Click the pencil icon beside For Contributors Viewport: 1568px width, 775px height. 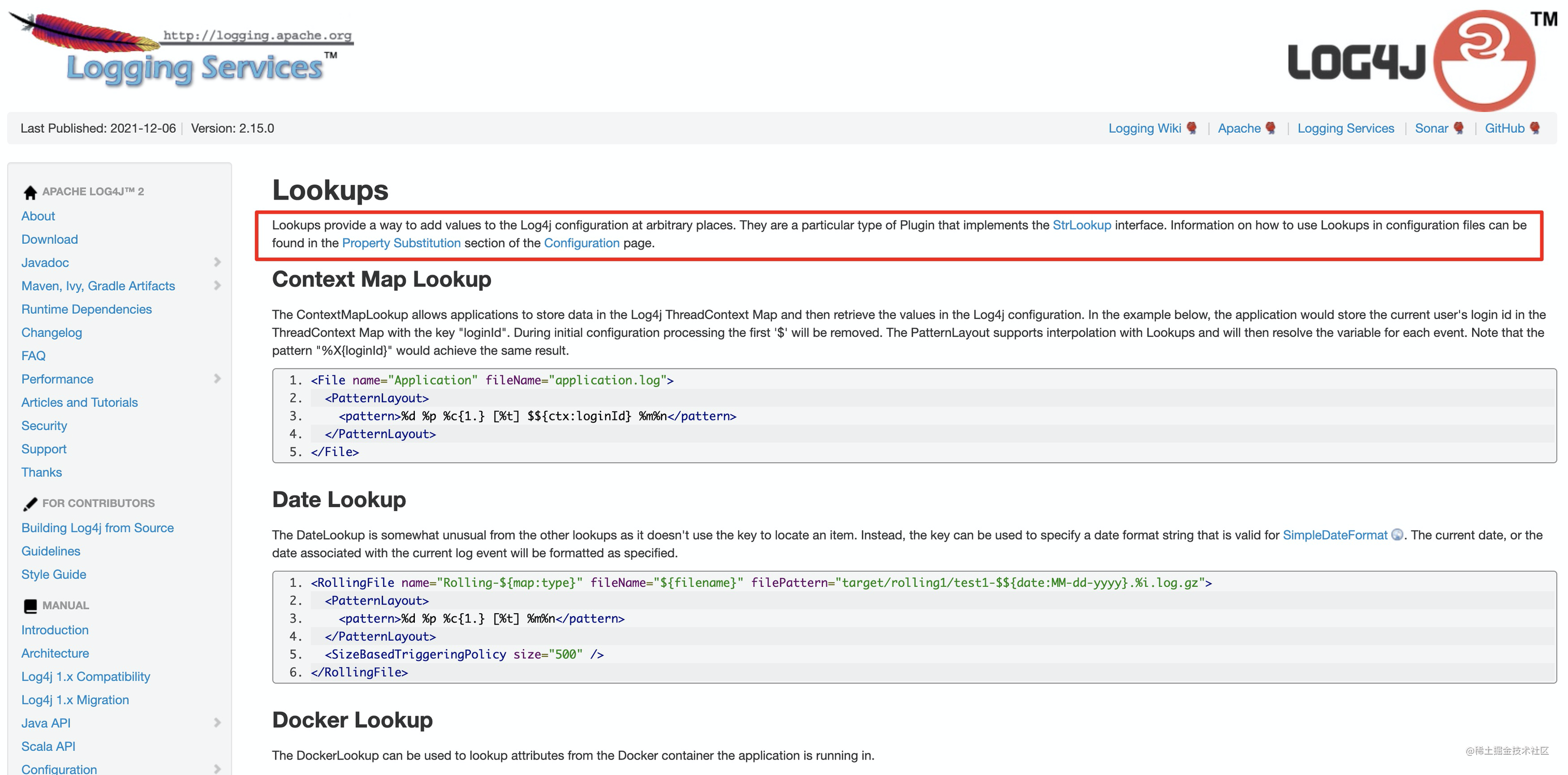tap(30, 504)
